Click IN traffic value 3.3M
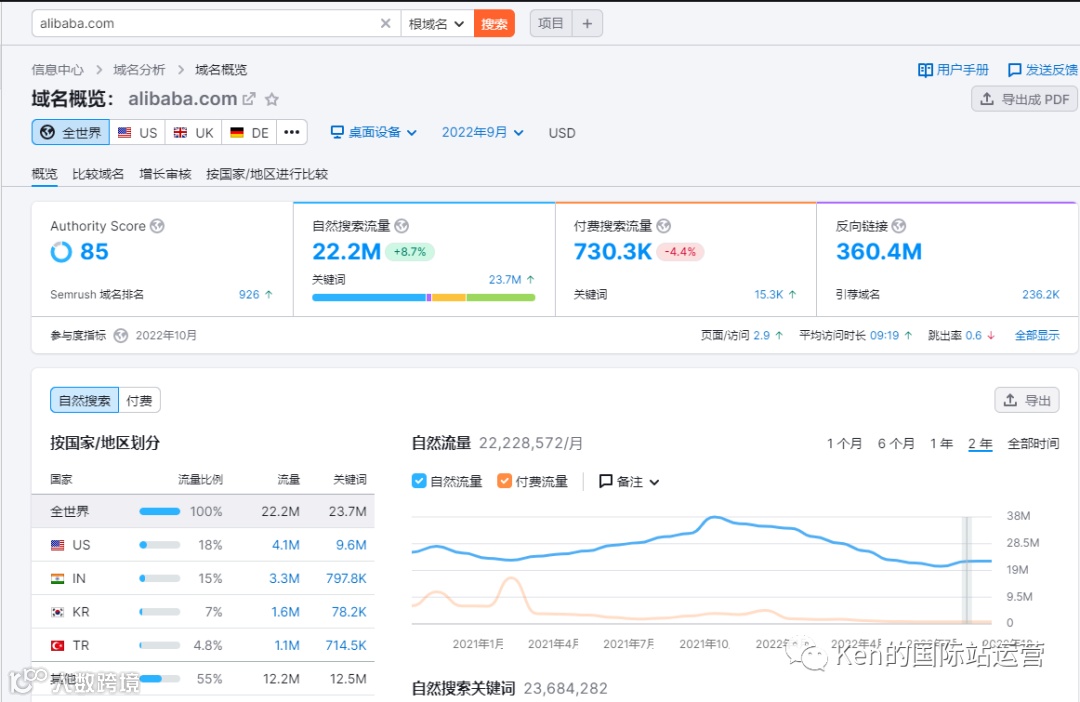Viewport: 1080px width, 702px height. click(x=284, y=579)
